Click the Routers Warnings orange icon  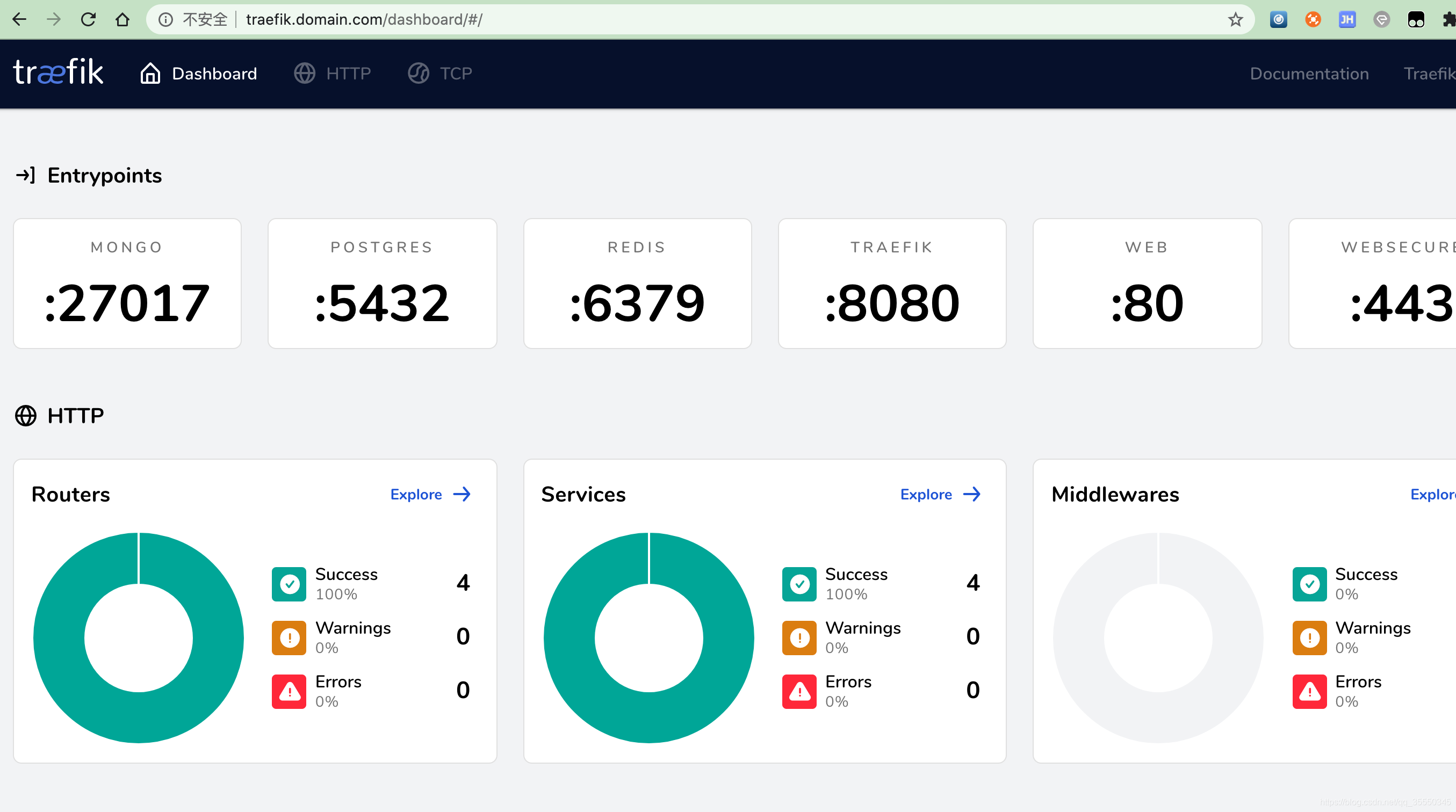[x=290, y=638]
